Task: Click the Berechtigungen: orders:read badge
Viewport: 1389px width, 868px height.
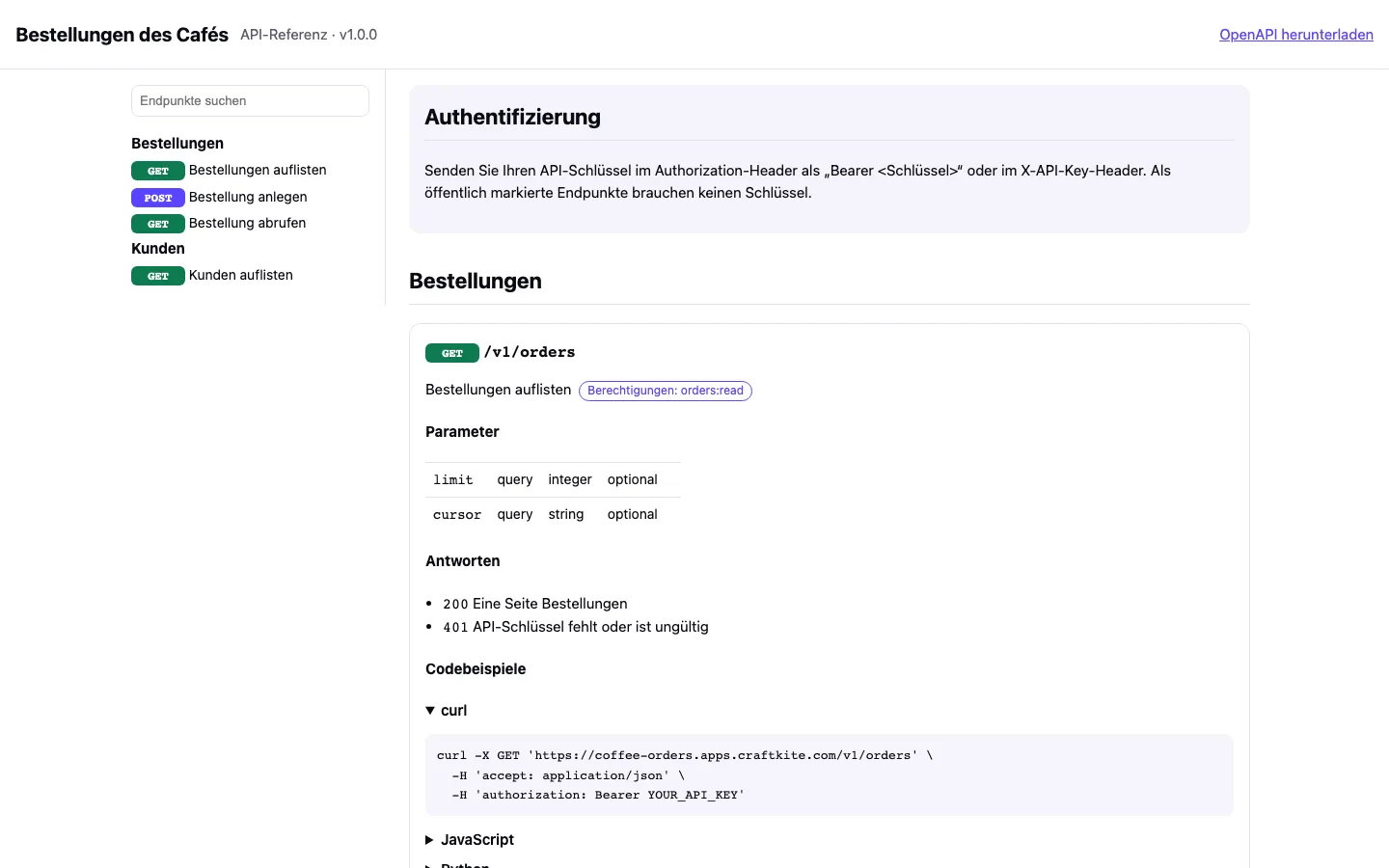Action: tap(666, 391)
